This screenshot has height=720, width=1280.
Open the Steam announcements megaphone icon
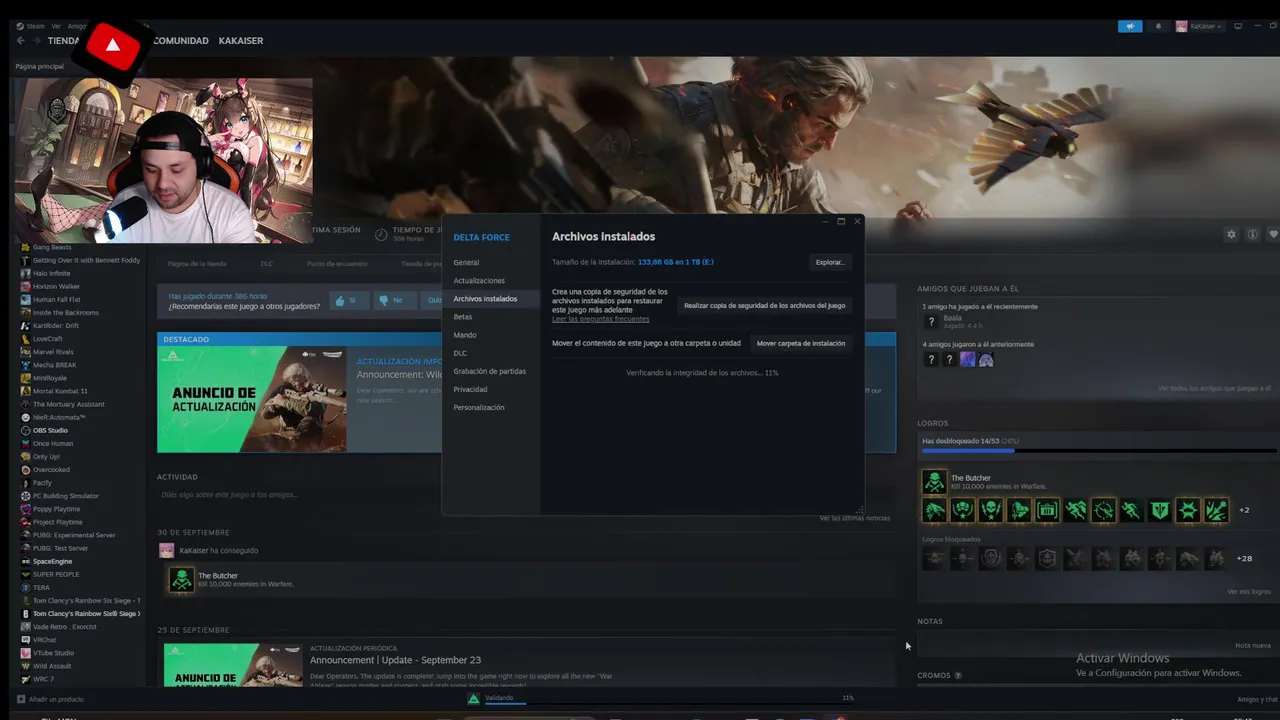[1130, 26]
